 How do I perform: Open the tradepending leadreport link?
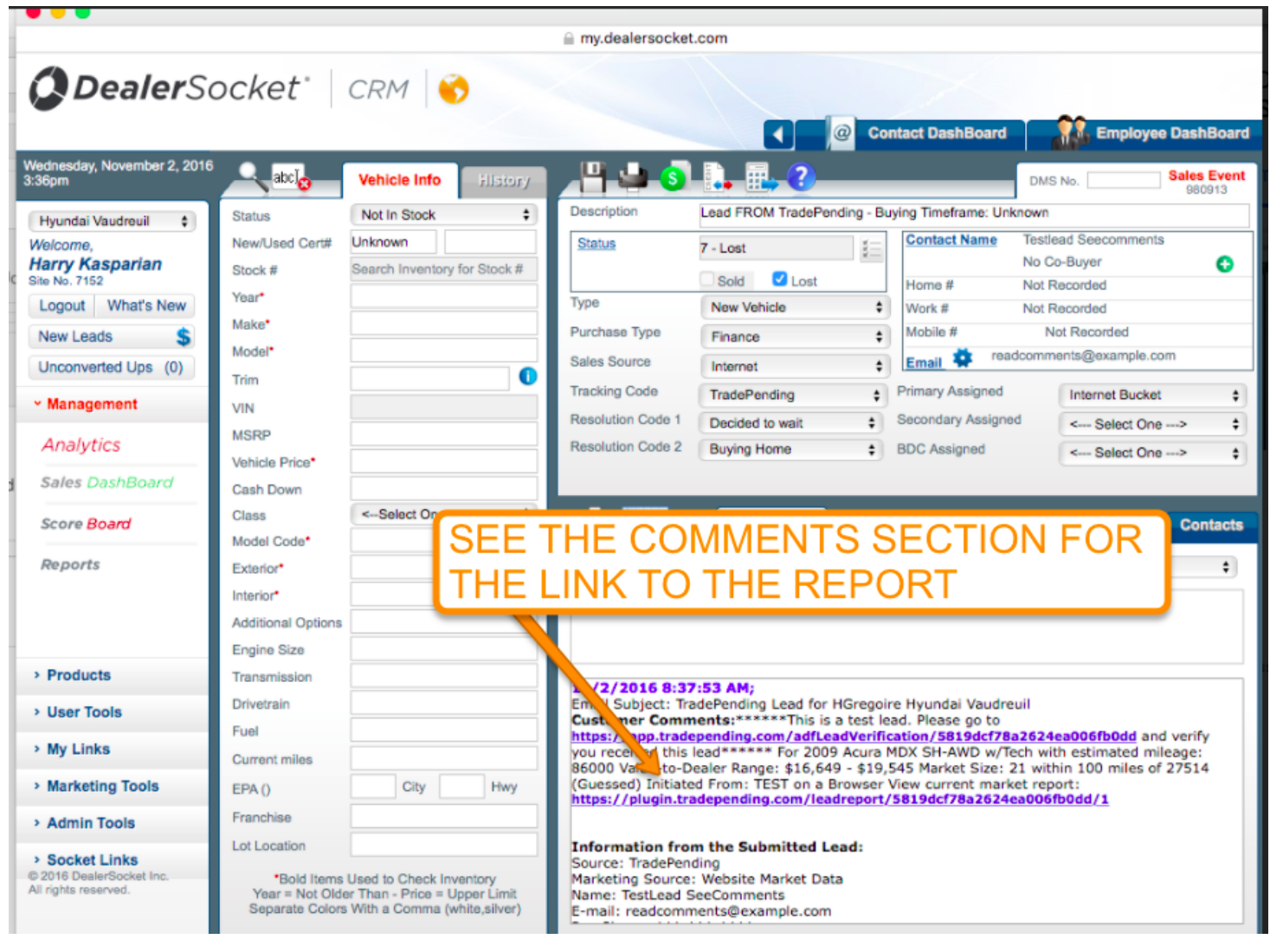(840, 800)
